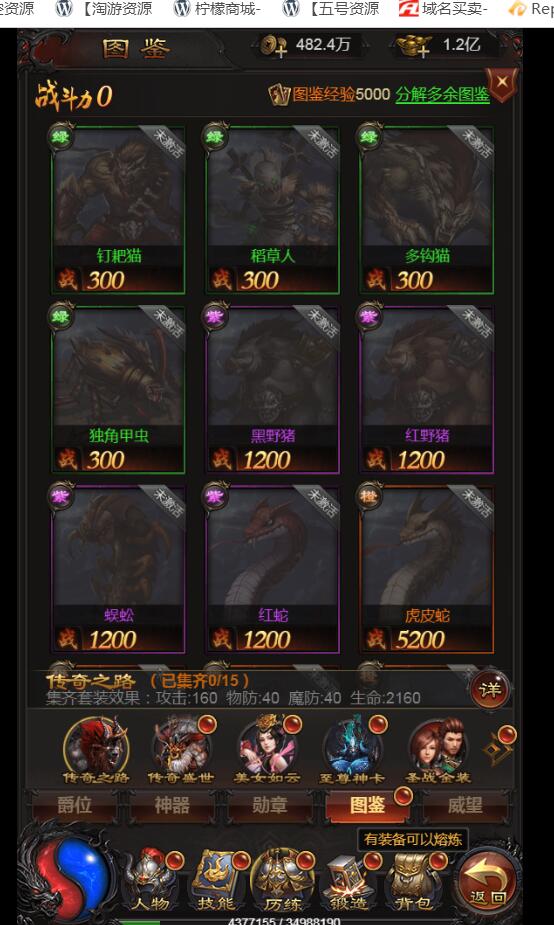Select the 传奇之路 collection icon

coord(96,750)
